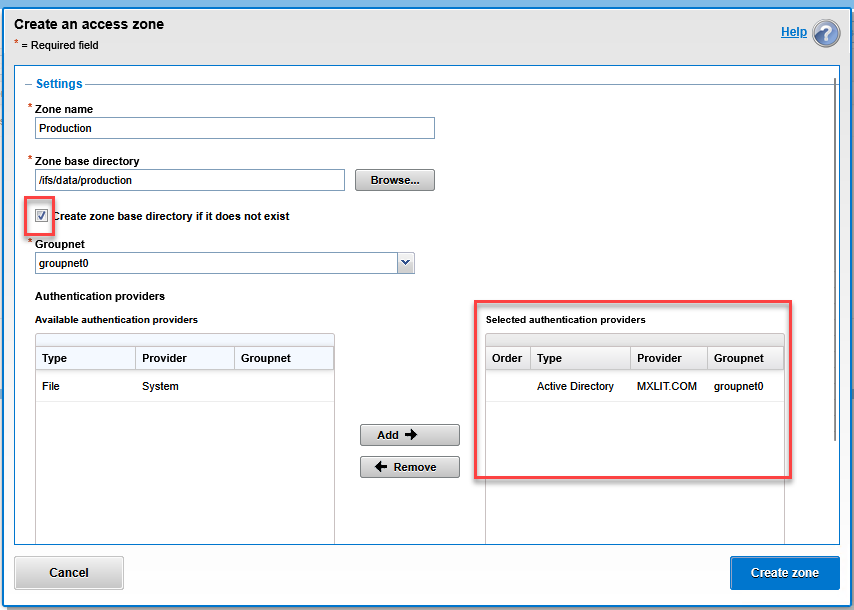This screenshot has width=854, height=610.
Task: Sort available providers by Type column
Action: [85, 358]
